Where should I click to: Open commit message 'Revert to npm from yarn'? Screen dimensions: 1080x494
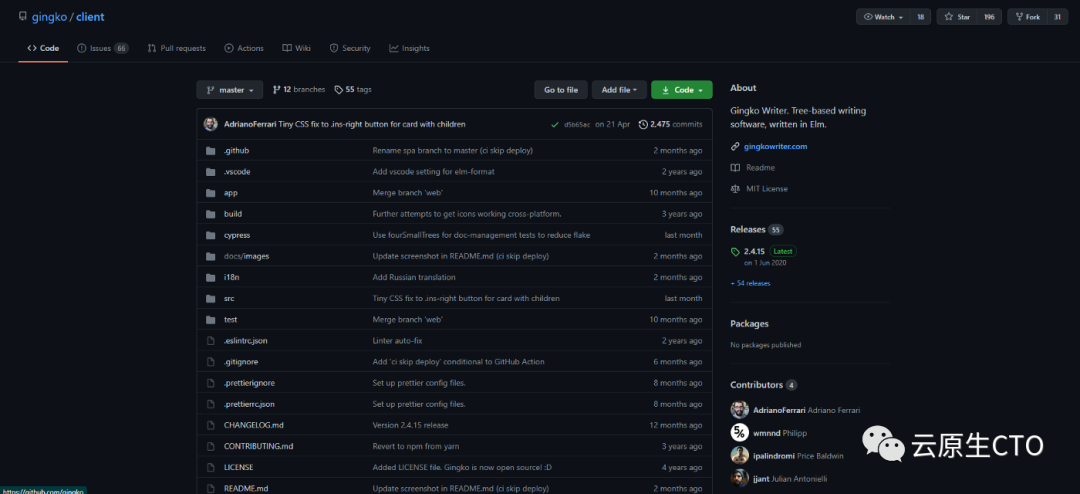(414, 446)
